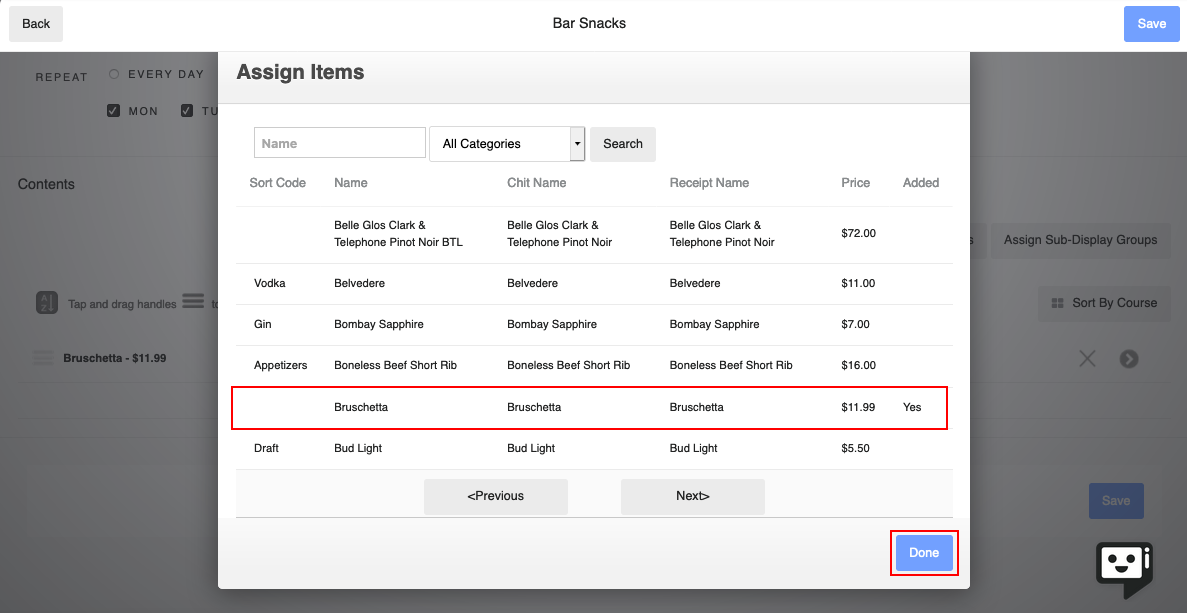
Task: Select the Every Day radio button
Action: pyautogui.click(x=115, y=73)
